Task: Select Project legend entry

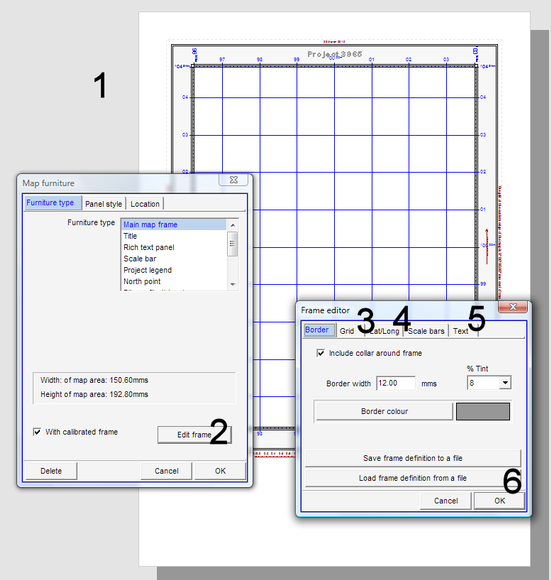Action: [174, 270]
